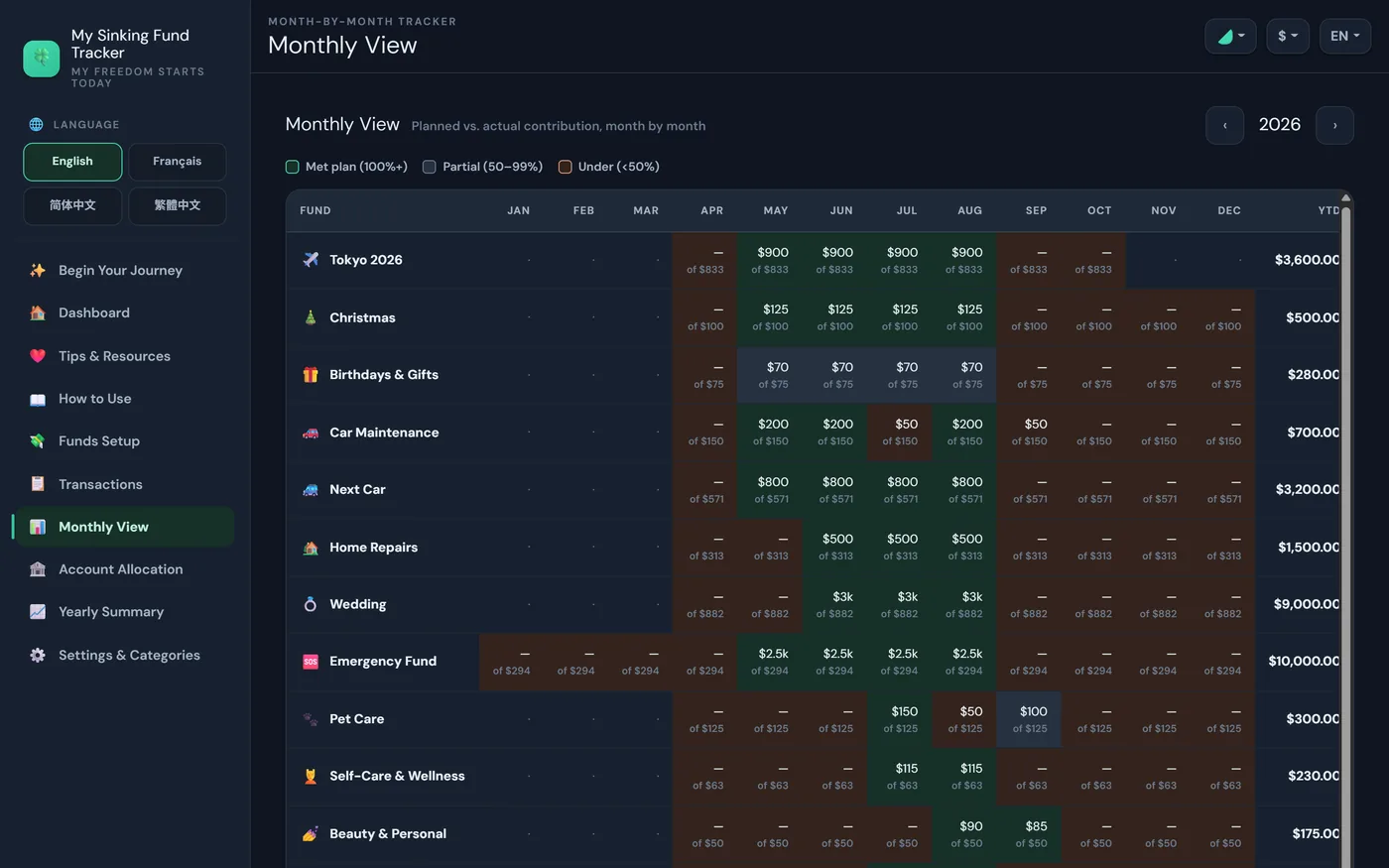Click Wedding June $3k cell

pos(835,604)
